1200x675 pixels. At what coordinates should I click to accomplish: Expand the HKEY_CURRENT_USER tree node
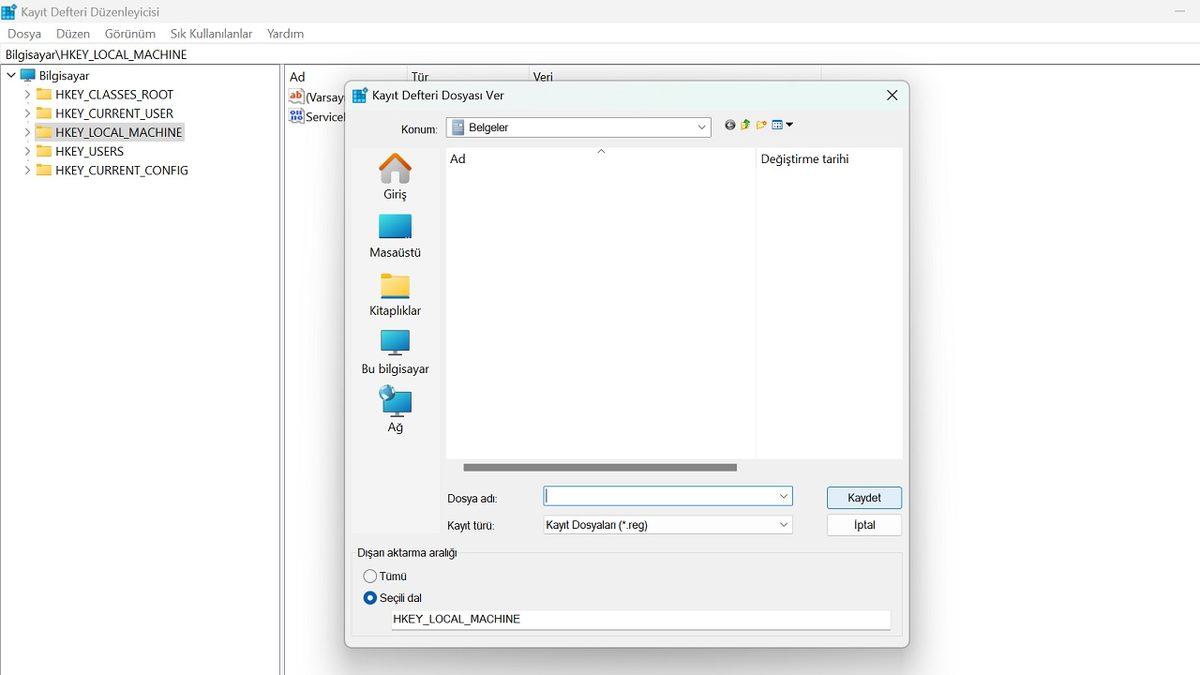[27, 113]
